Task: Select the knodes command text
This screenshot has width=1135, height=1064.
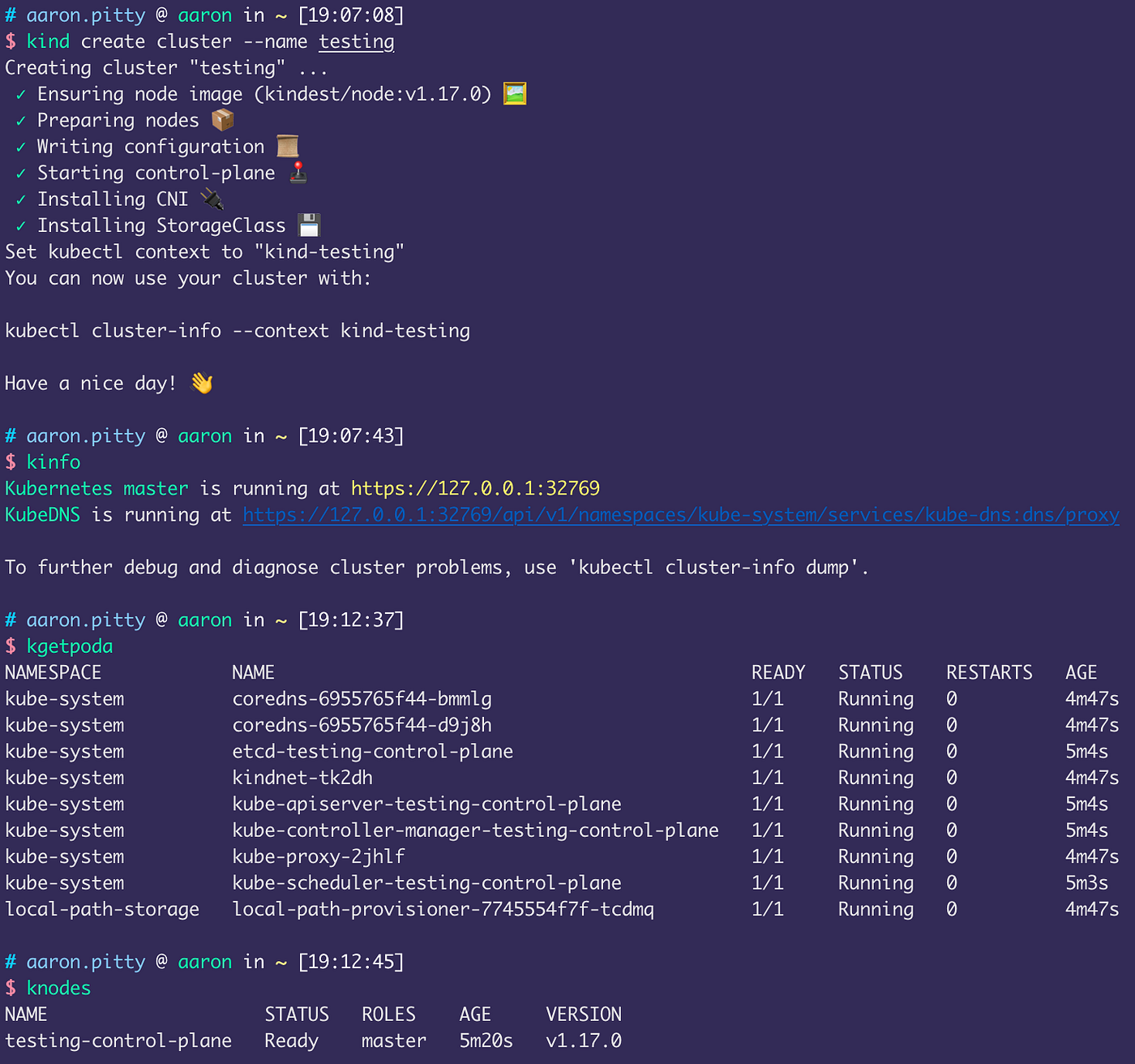Action: (x=58, y=988)
